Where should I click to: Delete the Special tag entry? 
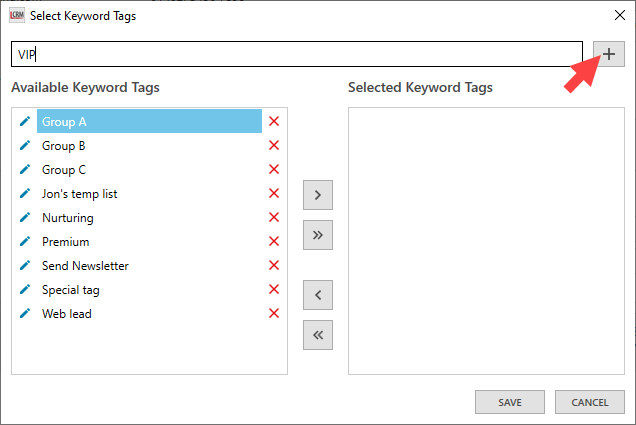(x=274, y=290)
